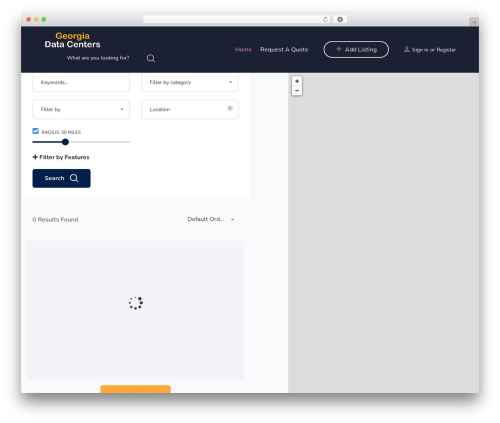Click the yellow minimize window button

click(x=36, y=19)
